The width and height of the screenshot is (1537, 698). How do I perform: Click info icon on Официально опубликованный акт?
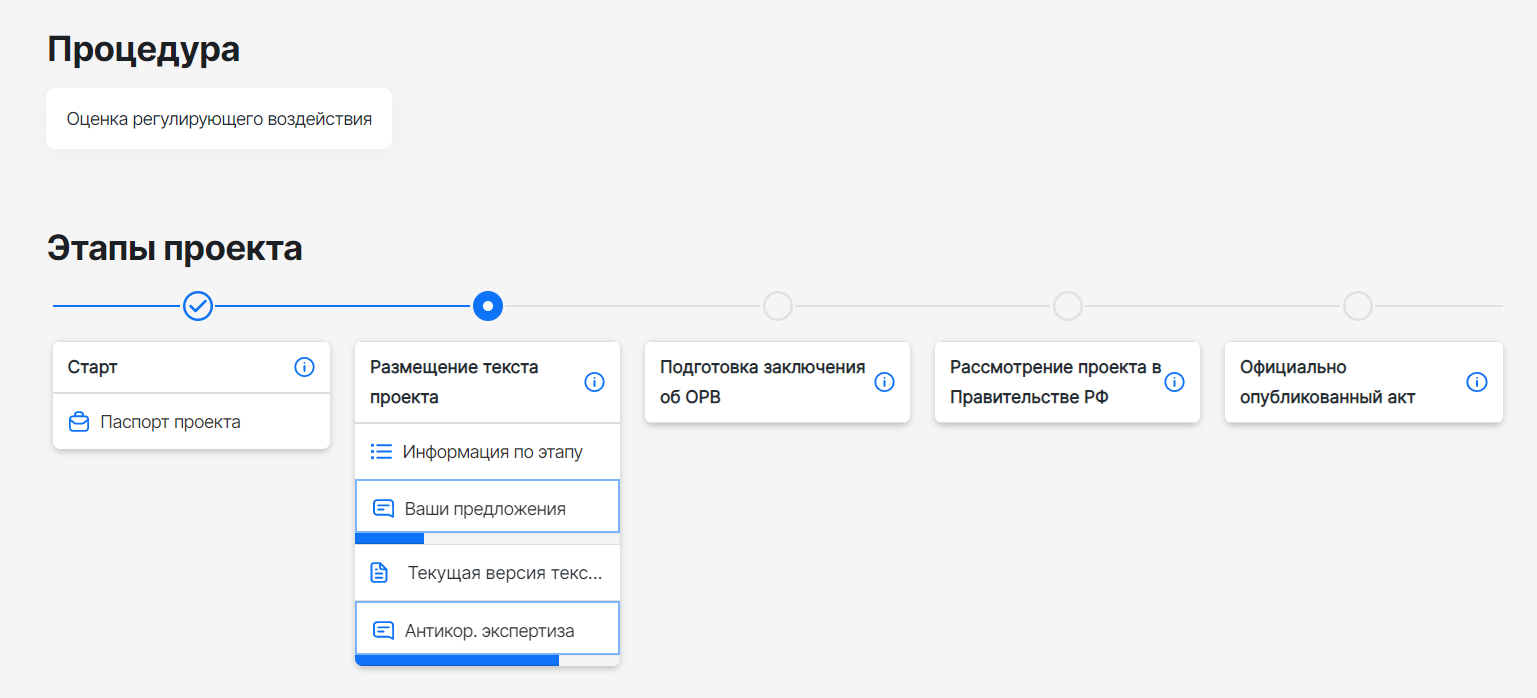click(1477, 382)
